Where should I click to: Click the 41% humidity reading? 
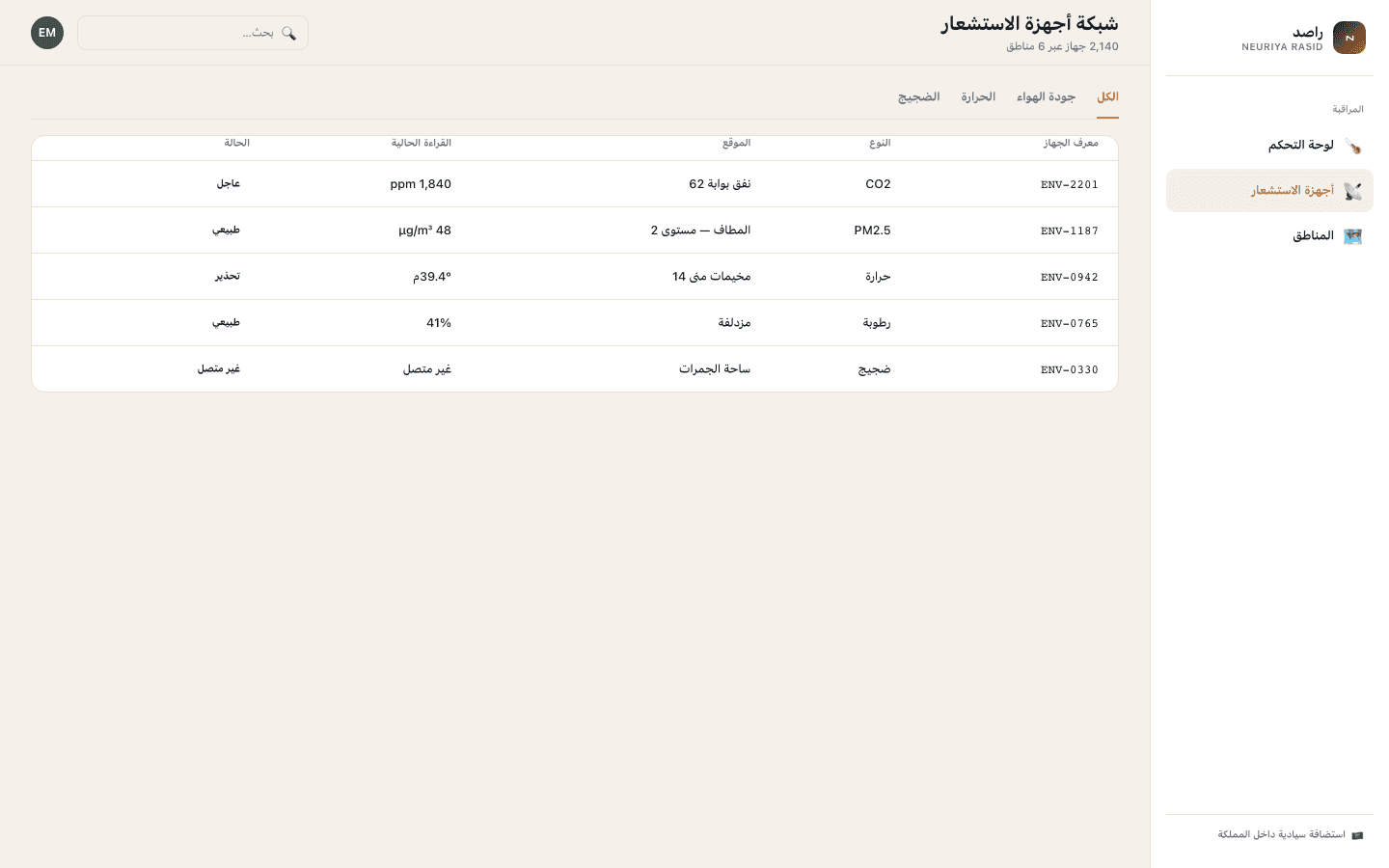(439, 323)
